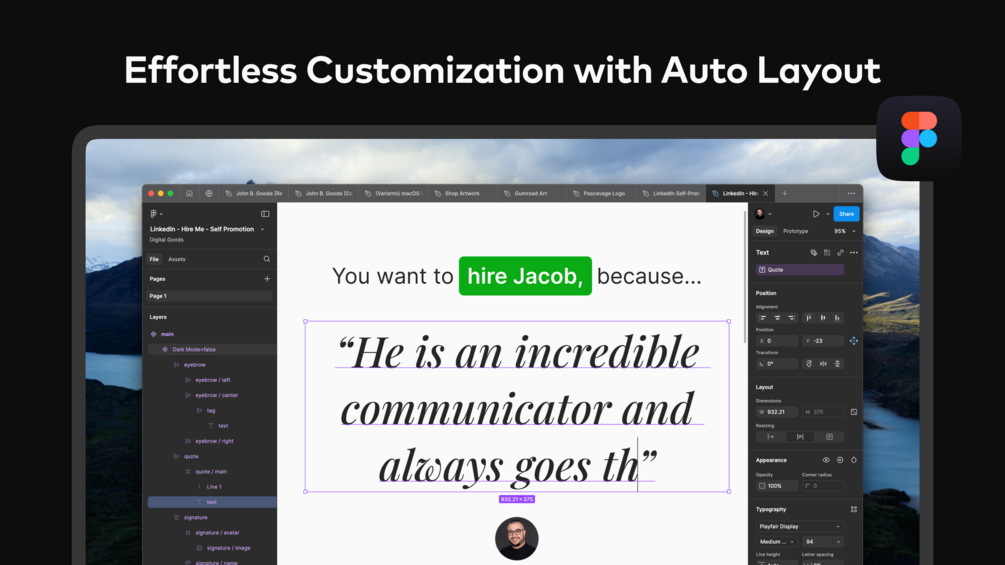Close the LinkedIn - Hire tab
Viewport: 1005px width, 565px height.
click(x=765, y=193)
